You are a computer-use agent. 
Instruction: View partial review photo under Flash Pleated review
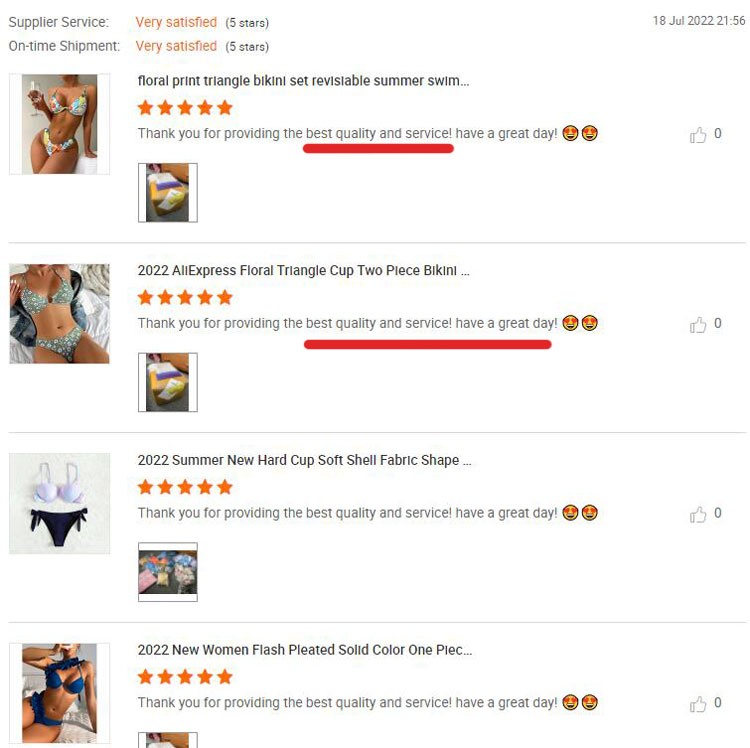pyautogui.click(x=168, y=740)
